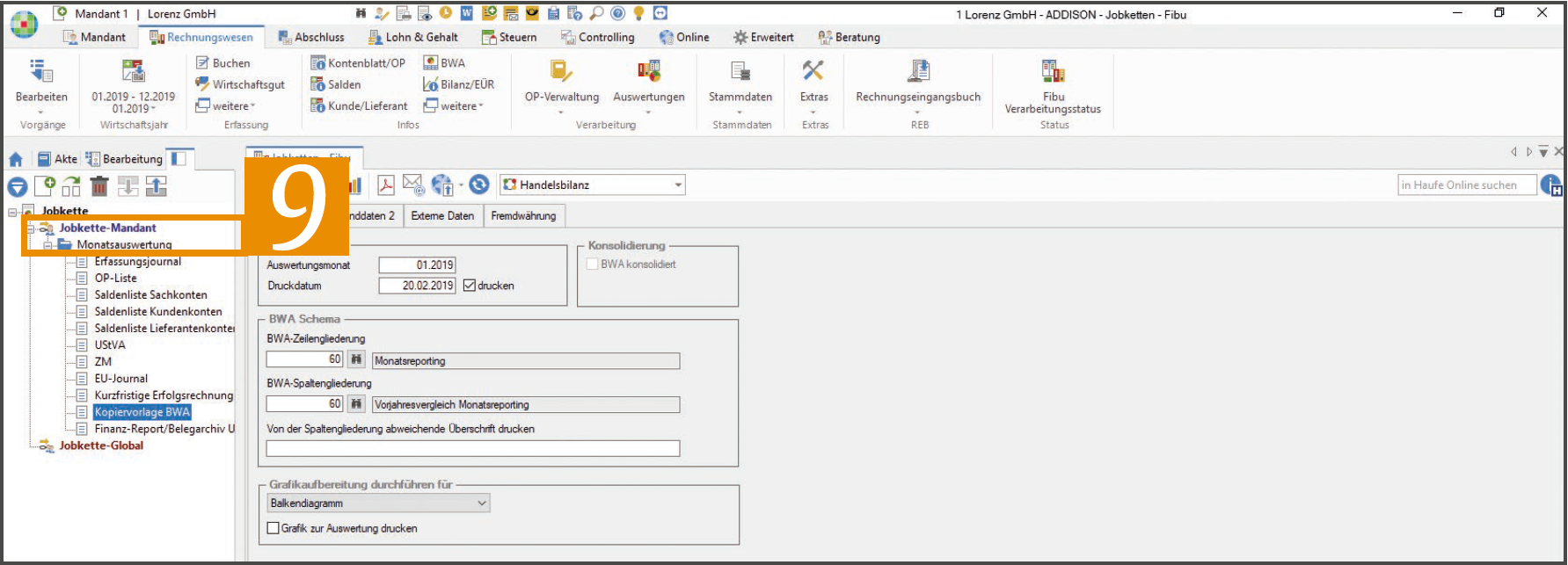Expand the weitere dropdown in Infos group
This screenshot has height=565, width=1568.
[454, 106]
